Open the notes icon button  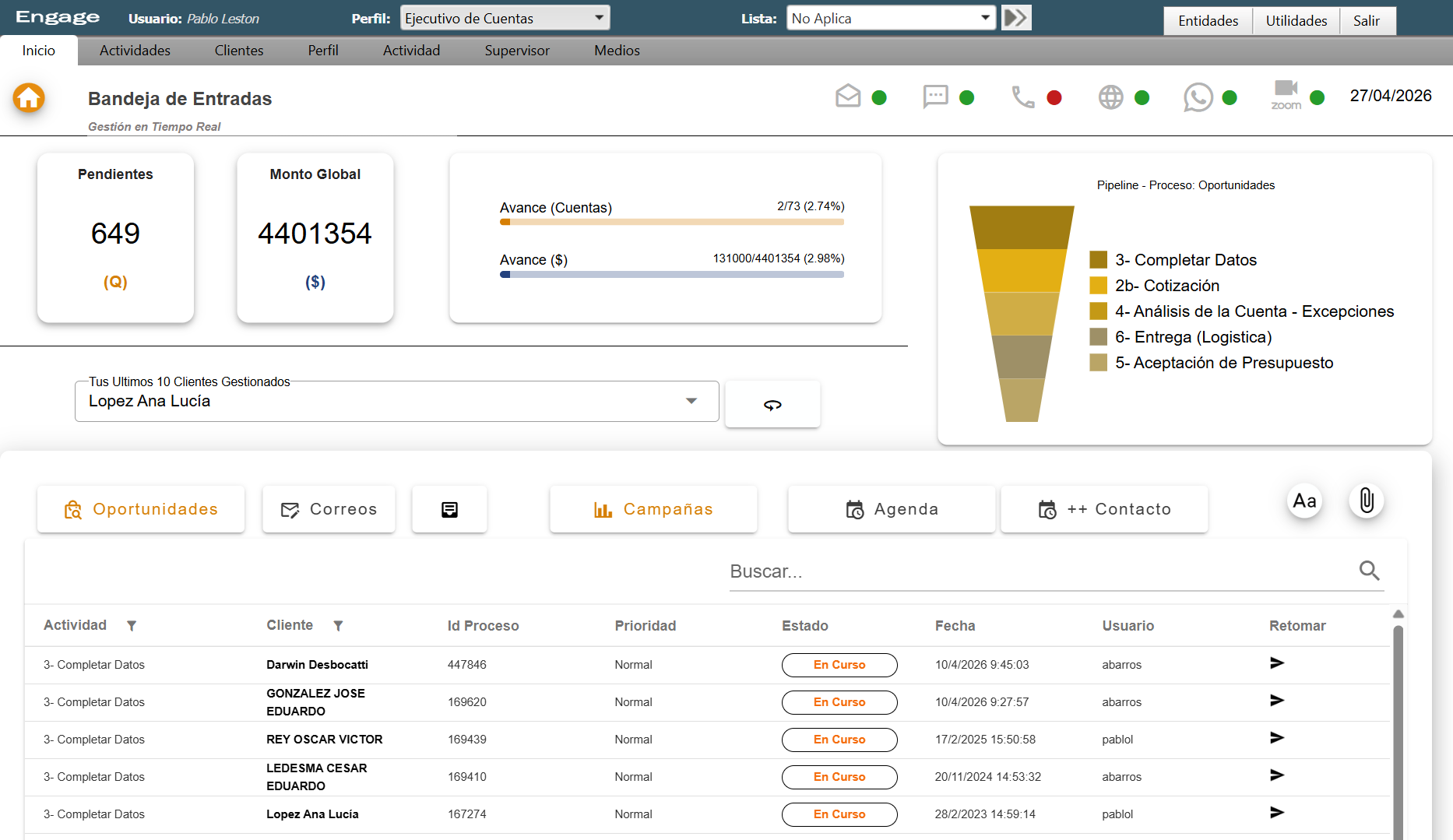(x=449, y=509)
